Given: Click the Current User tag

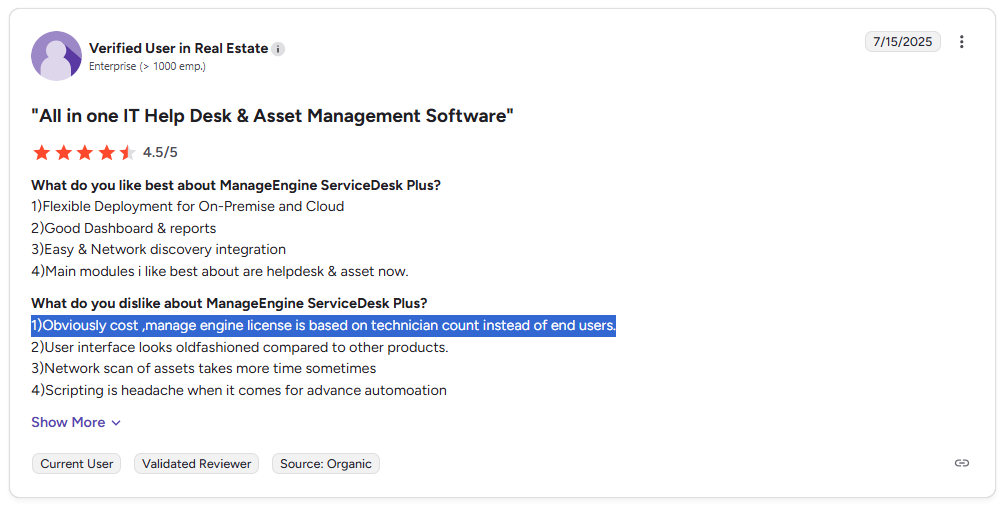Looking at the screenshot, I should [76, 464].
